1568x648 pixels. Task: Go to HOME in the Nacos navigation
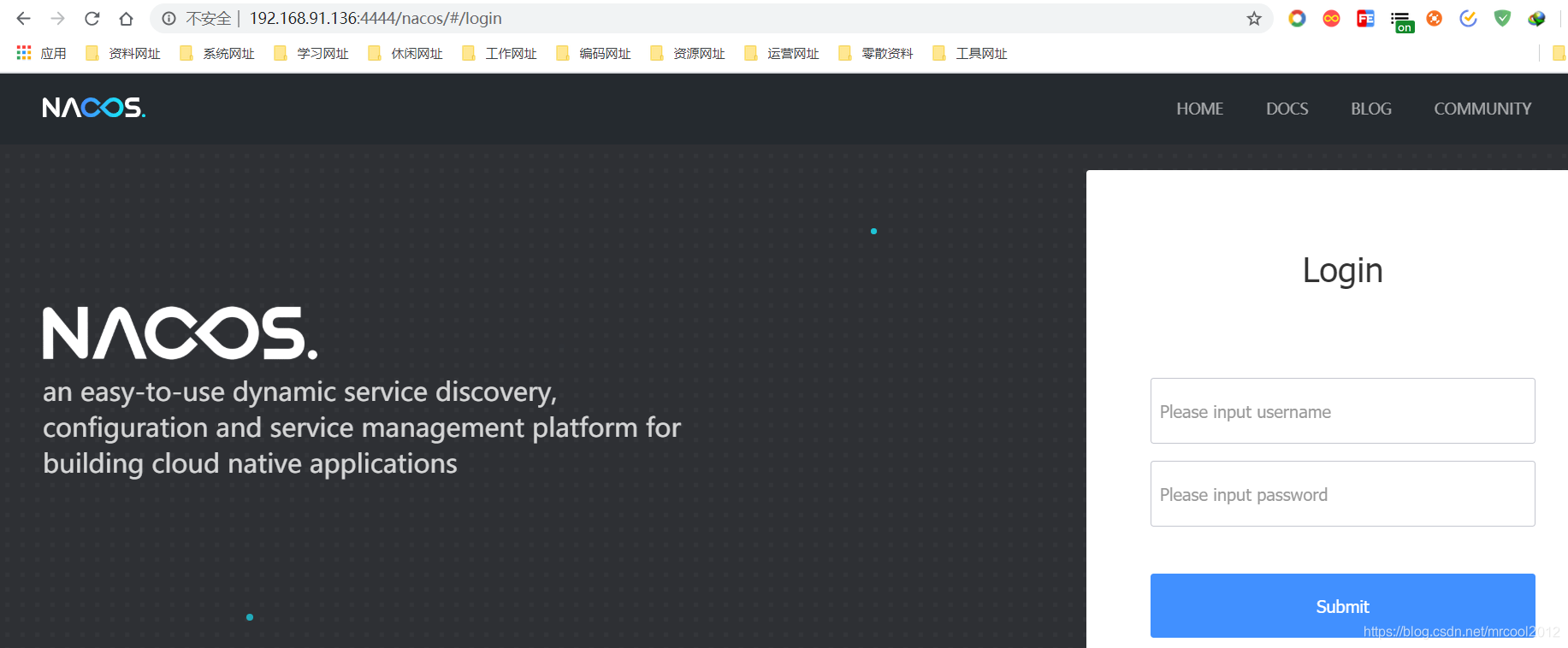pos(1199,109)
